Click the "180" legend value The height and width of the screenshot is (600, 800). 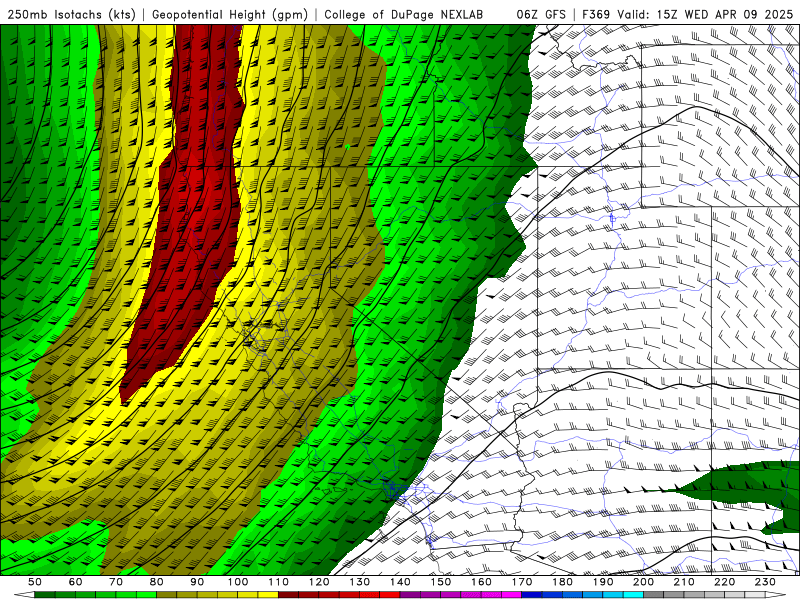pos(562,582)
